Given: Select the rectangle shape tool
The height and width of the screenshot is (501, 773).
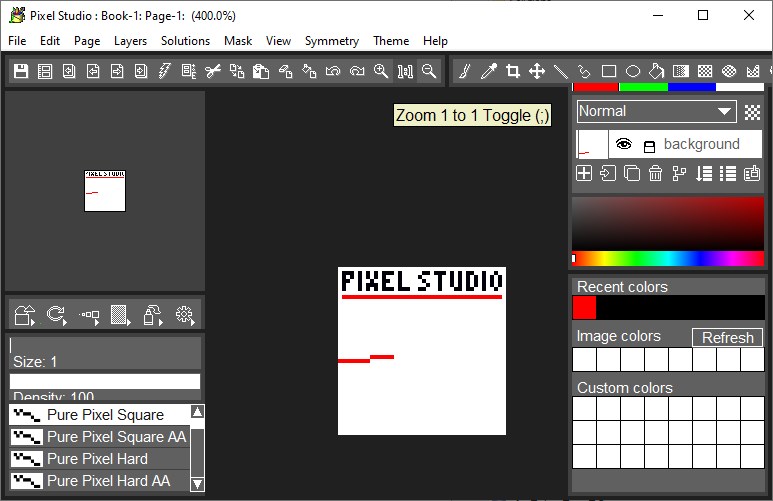Looking at the screenshot, I should (609, 72).
